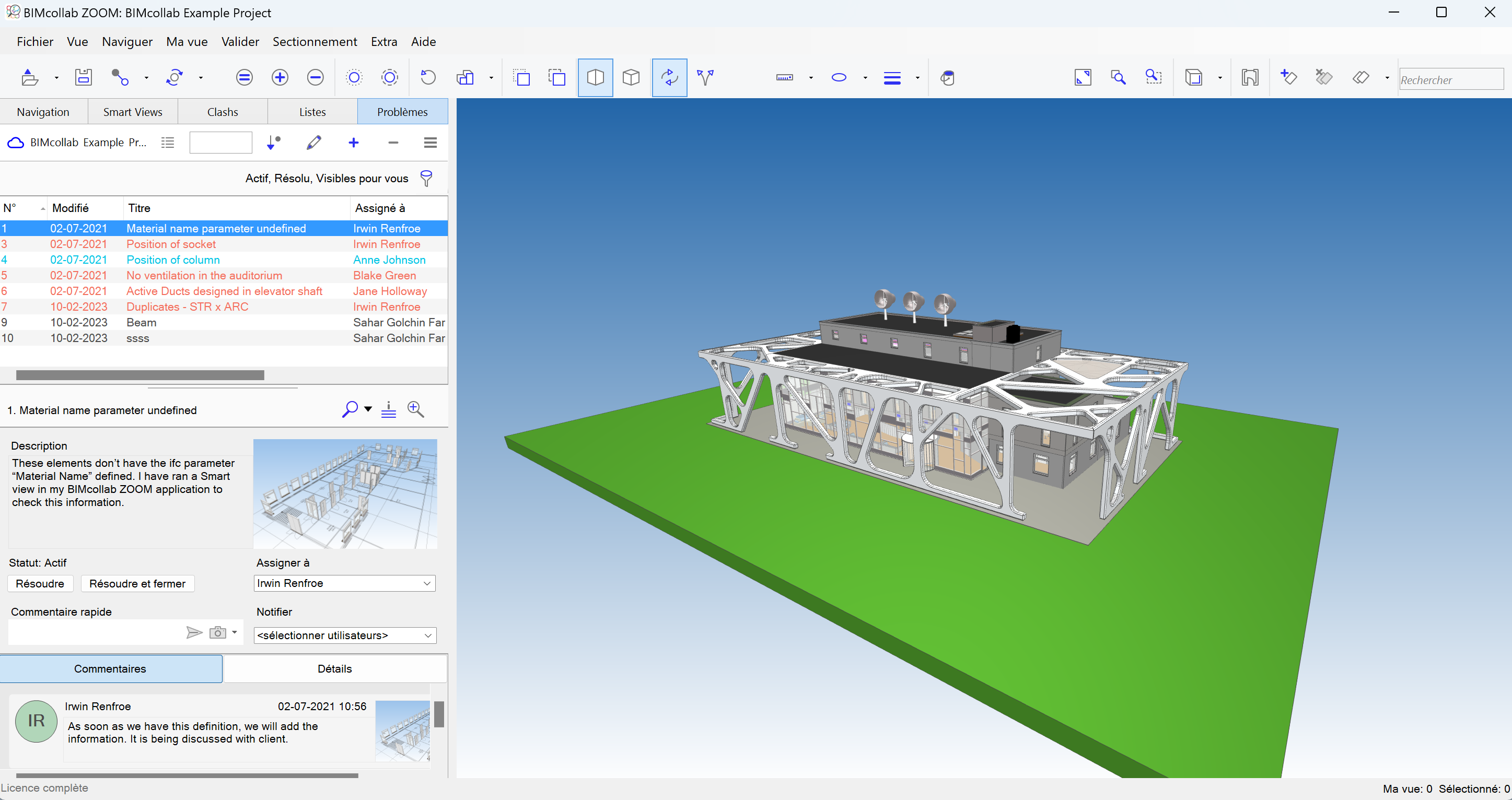Click the section cube toolbar icon
The height and width of the screenshot is (800, 1512).
click(x=1194, y=77)
